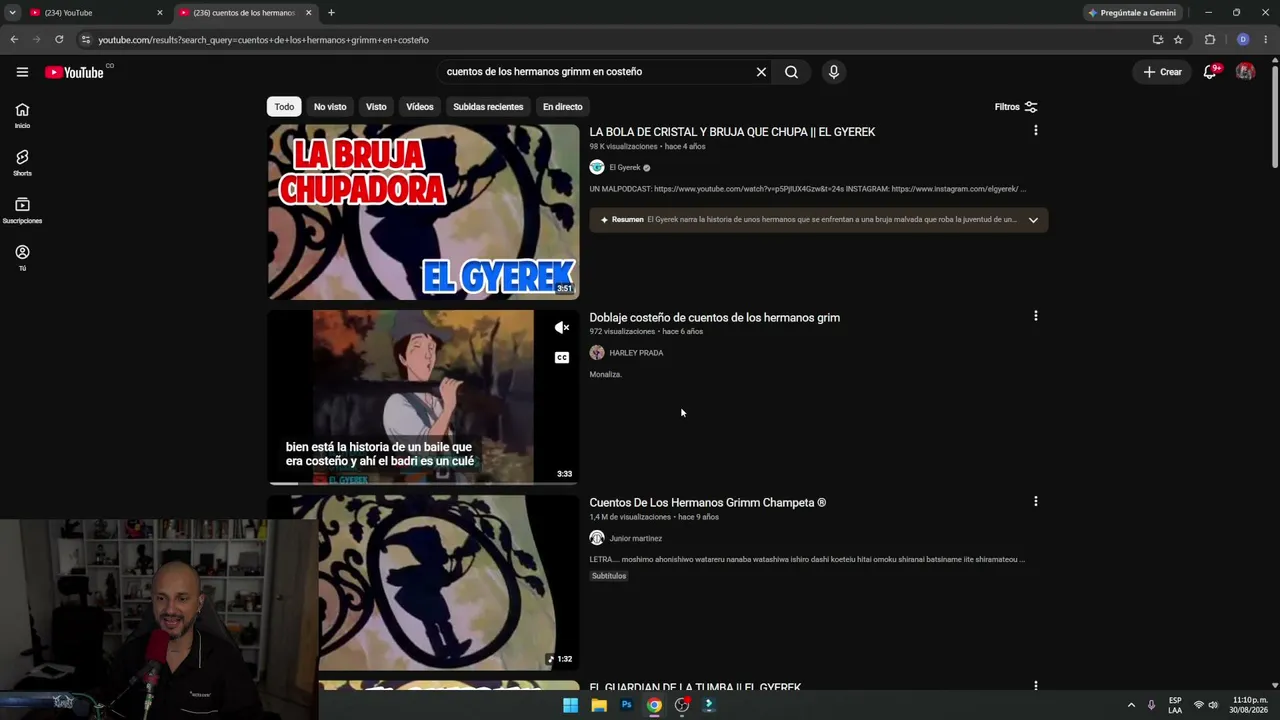Open Chrome profile D avatar
The height and width of the screenshot is (720, 1280).
point(1243,40)
